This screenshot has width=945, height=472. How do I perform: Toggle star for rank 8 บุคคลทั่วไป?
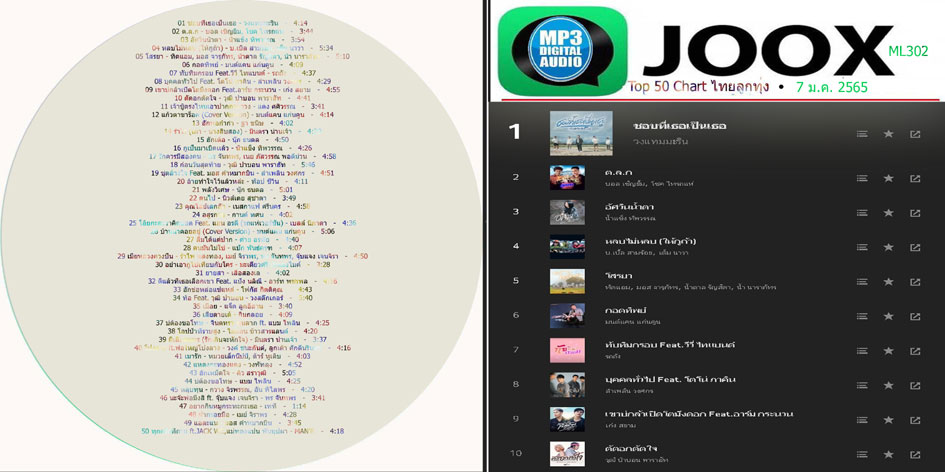coord(888,385)
